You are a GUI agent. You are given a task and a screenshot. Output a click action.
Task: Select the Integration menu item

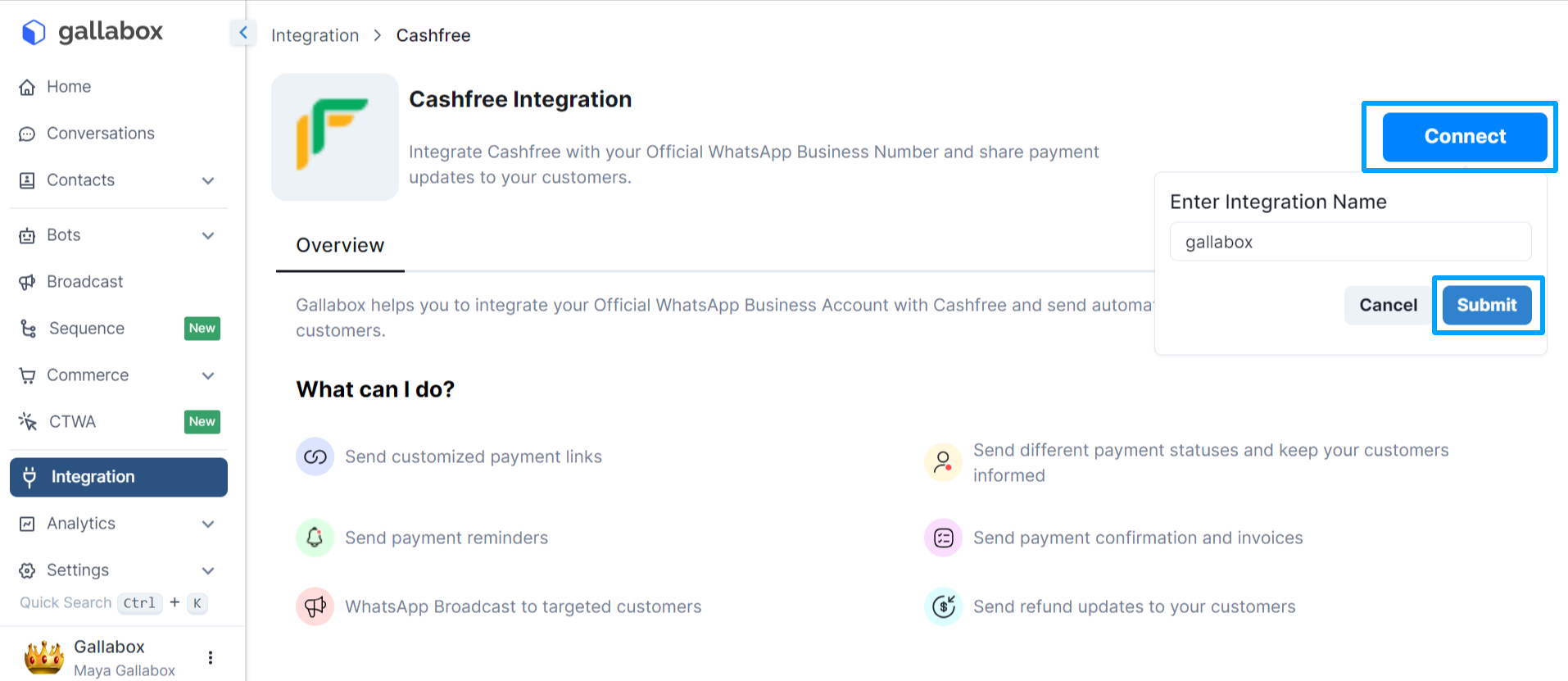tap(119, 477)
